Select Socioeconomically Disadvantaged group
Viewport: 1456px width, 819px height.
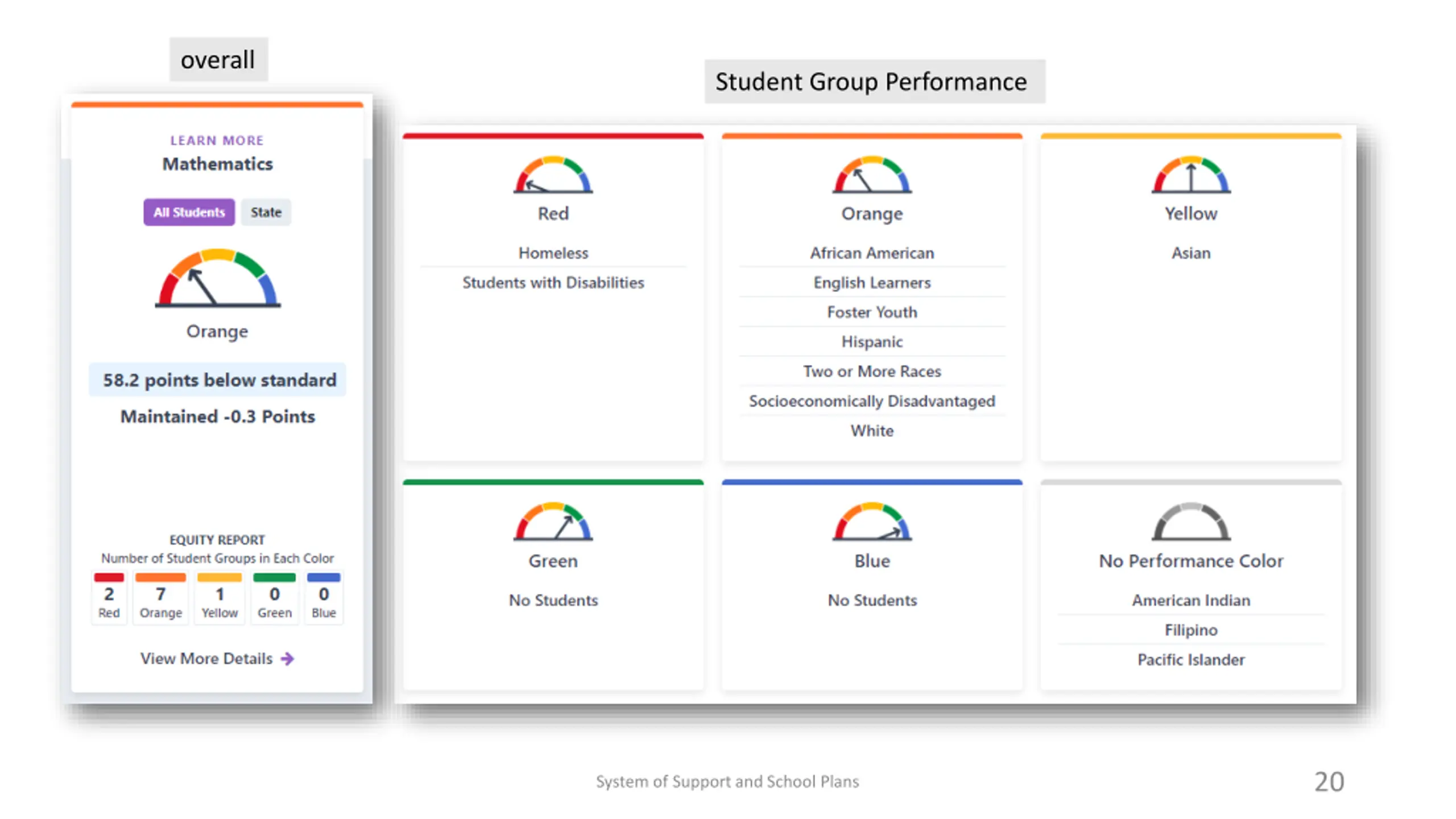pos(872,401)
